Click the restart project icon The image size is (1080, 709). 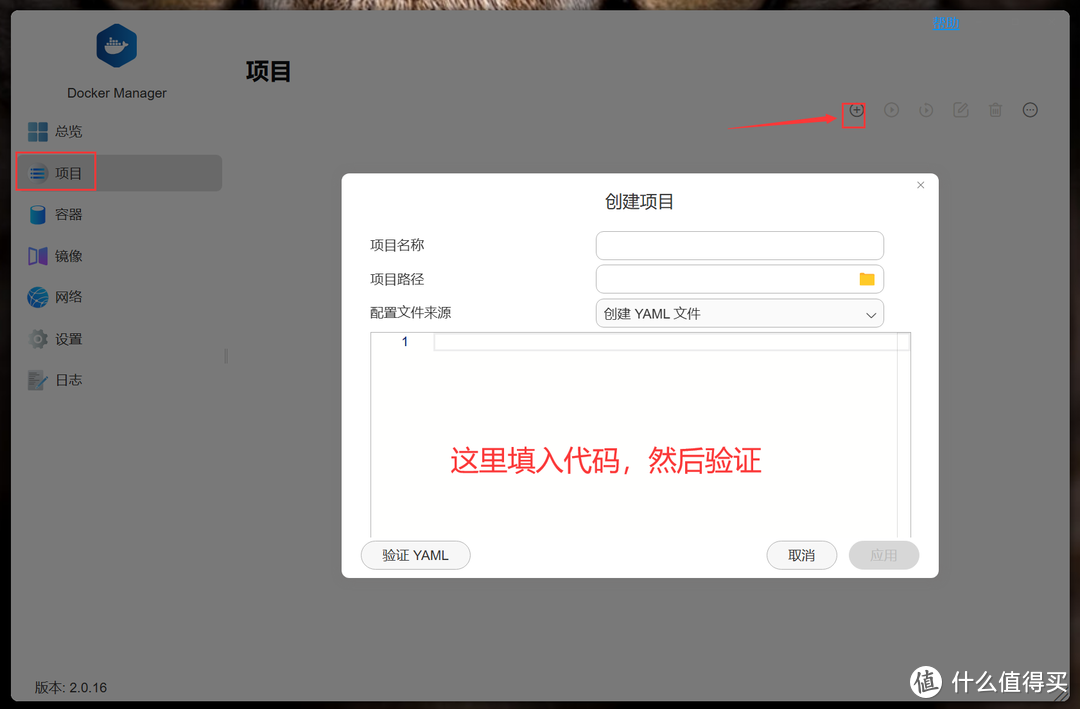pyautogui.click(x=926, y=110)
